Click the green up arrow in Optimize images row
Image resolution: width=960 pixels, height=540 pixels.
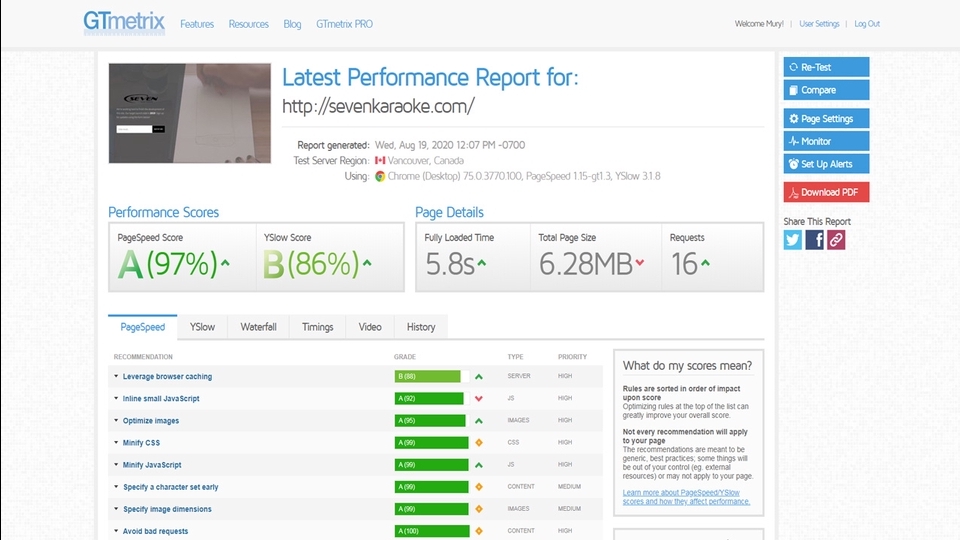[x=479, y=421]
